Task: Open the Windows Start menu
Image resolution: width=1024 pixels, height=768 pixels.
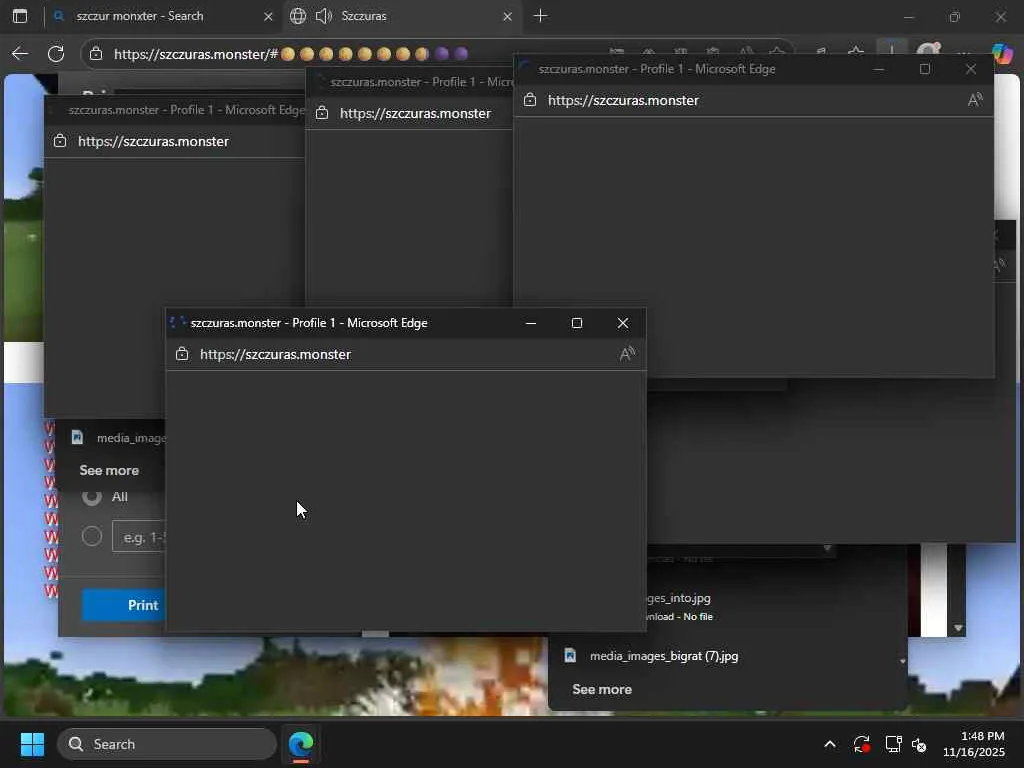Action: [32, 744]
